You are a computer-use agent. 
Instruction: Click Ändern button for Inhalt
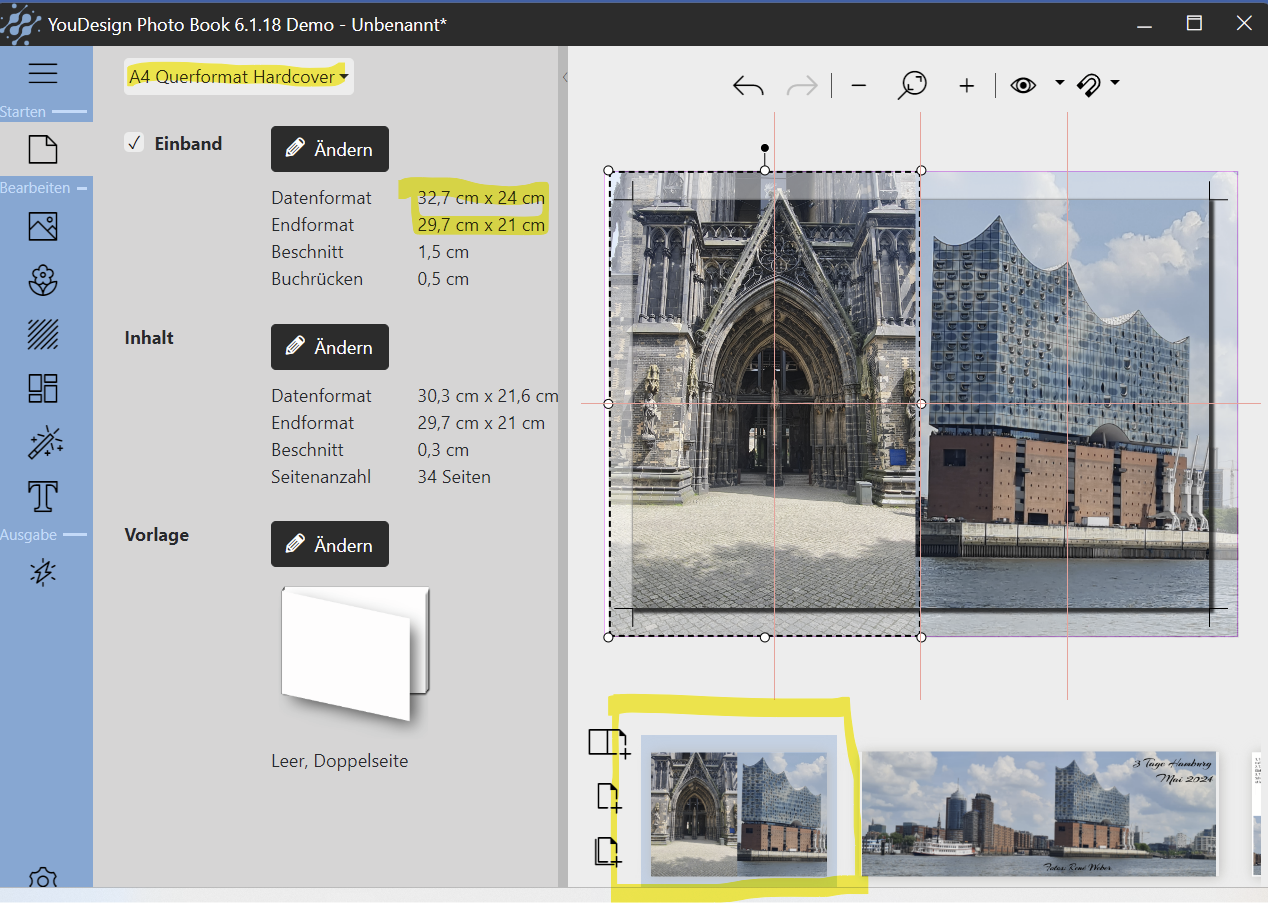coord(330,347)
